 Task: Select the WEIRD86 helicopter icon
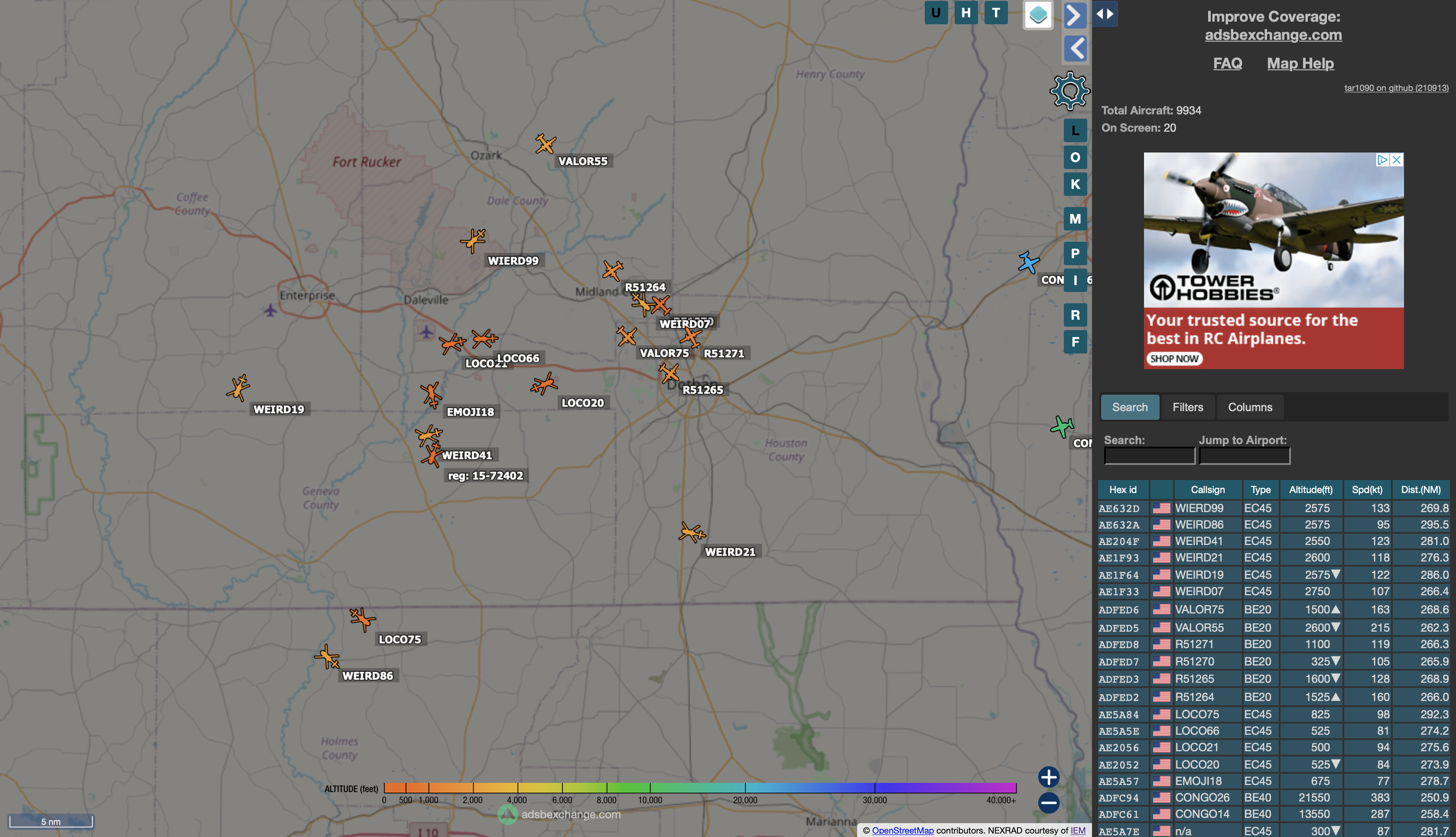click(328, 657)
